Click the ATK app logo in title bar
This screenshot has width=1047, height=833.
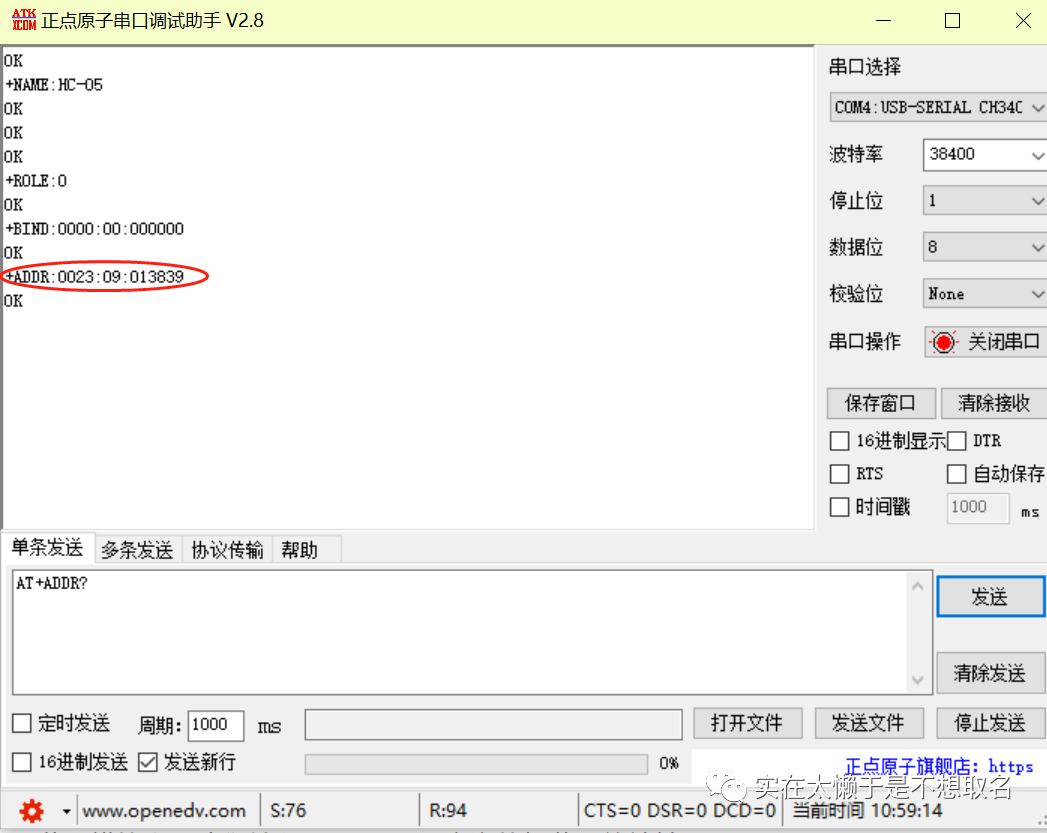pyautogui.click(x=23, y=20)
